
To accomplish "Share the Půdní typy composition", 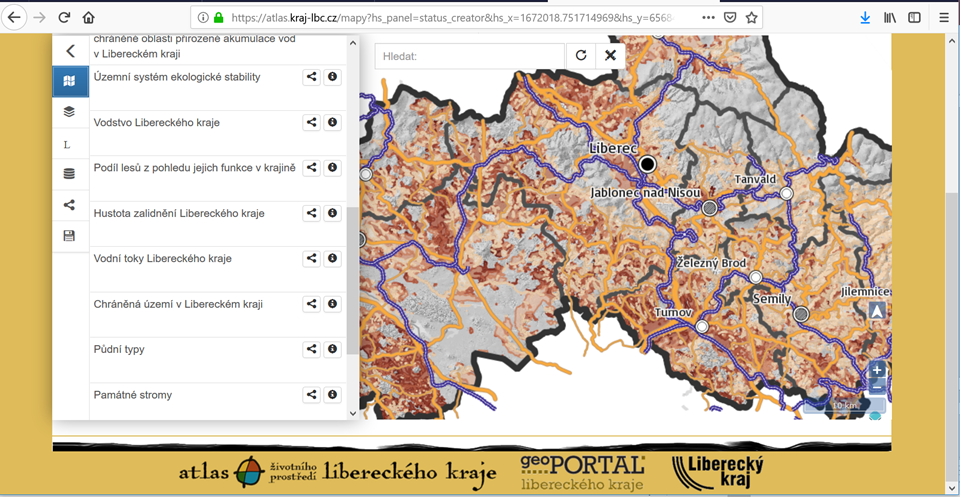I will [312, 349].
